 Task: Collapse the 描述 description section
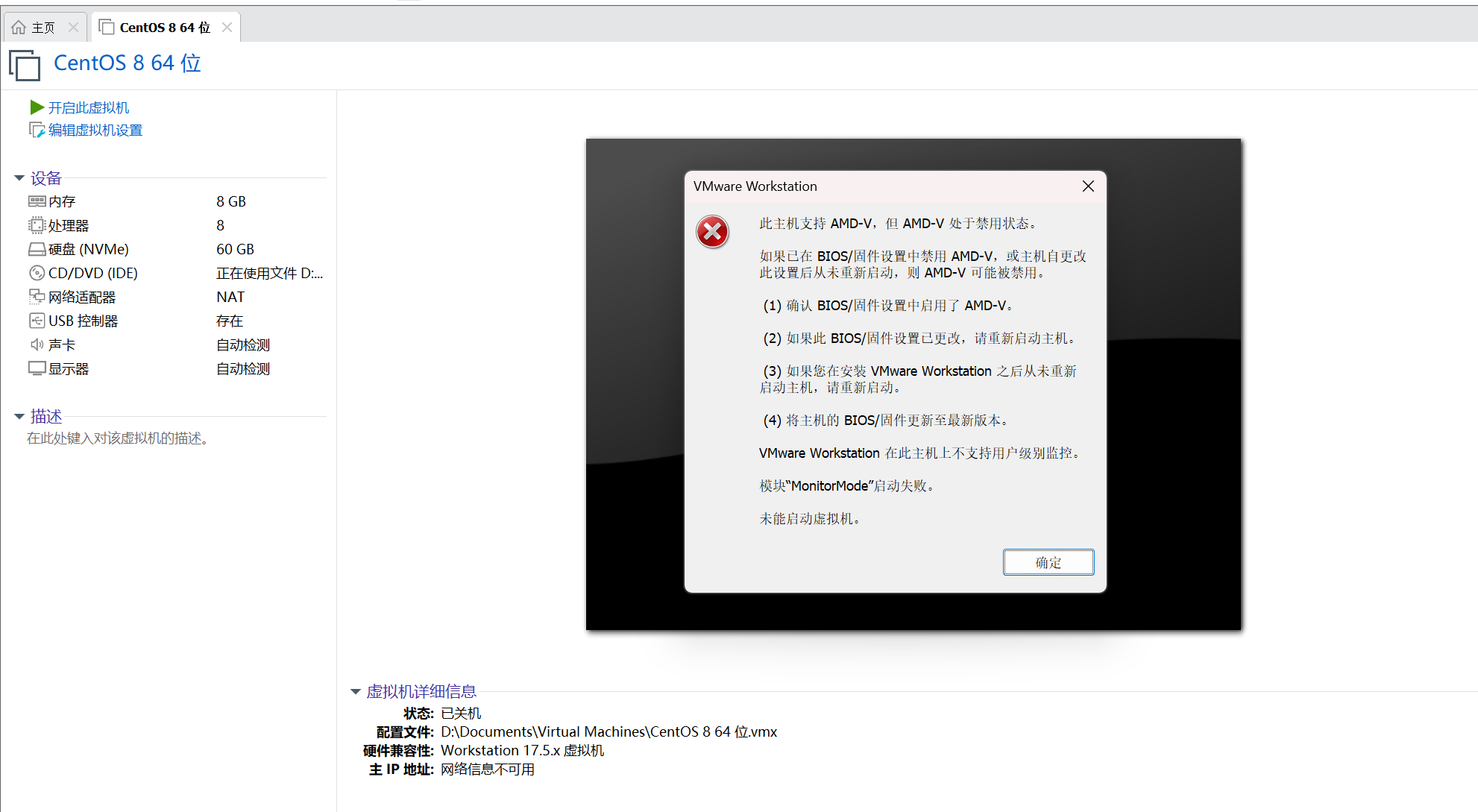[x=19, y=416]
